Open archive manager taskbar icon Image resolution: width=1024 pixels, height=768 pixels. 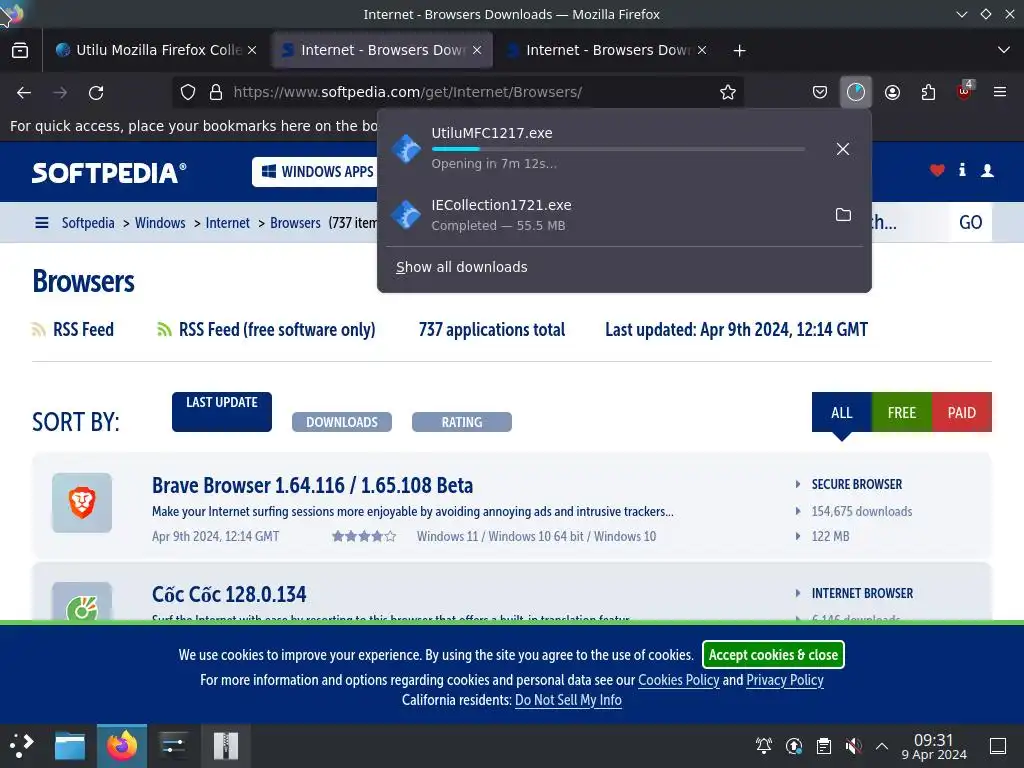coord(226,746)
